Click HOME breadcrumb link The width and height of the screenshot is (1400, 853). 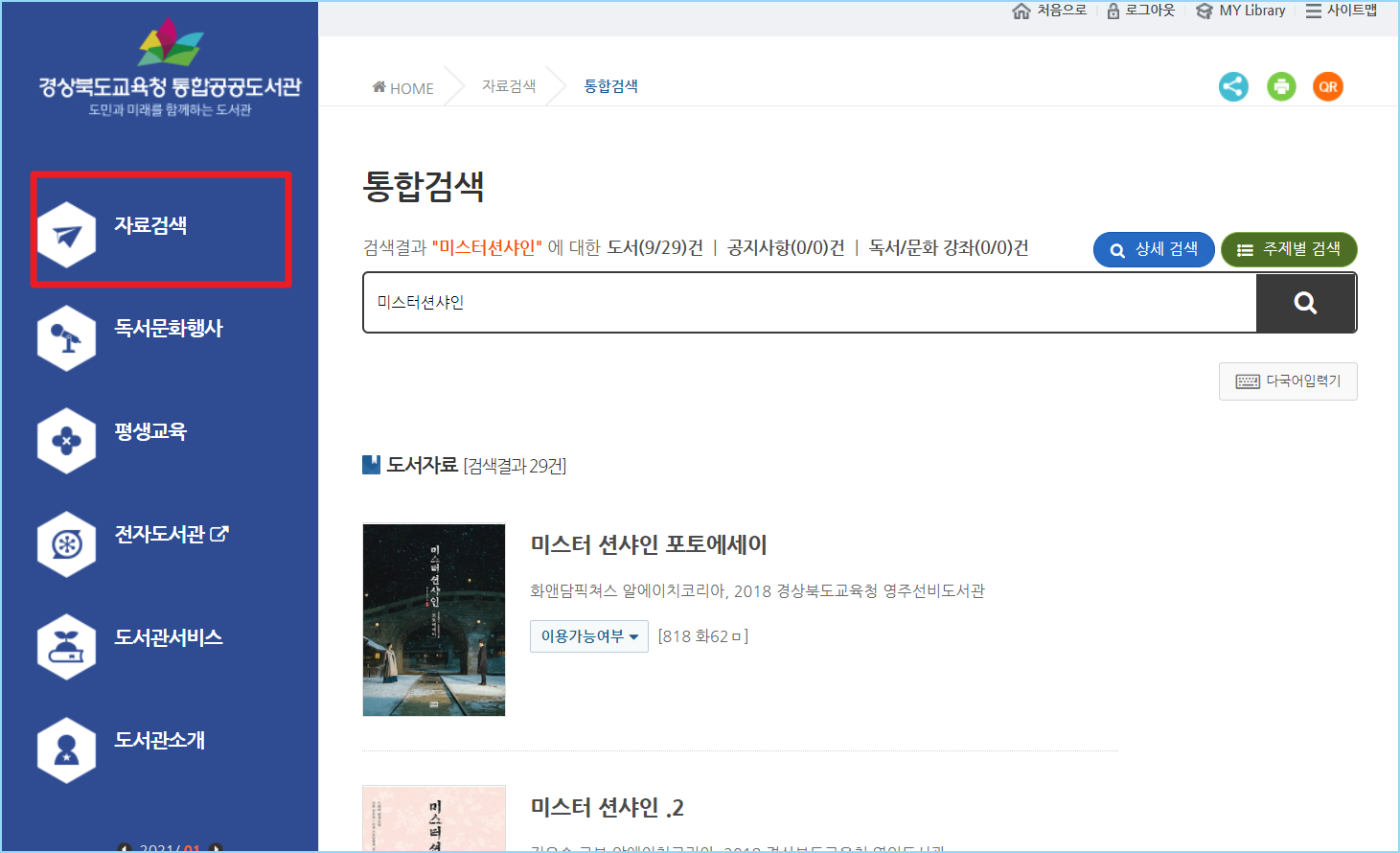tap(402, 88)
